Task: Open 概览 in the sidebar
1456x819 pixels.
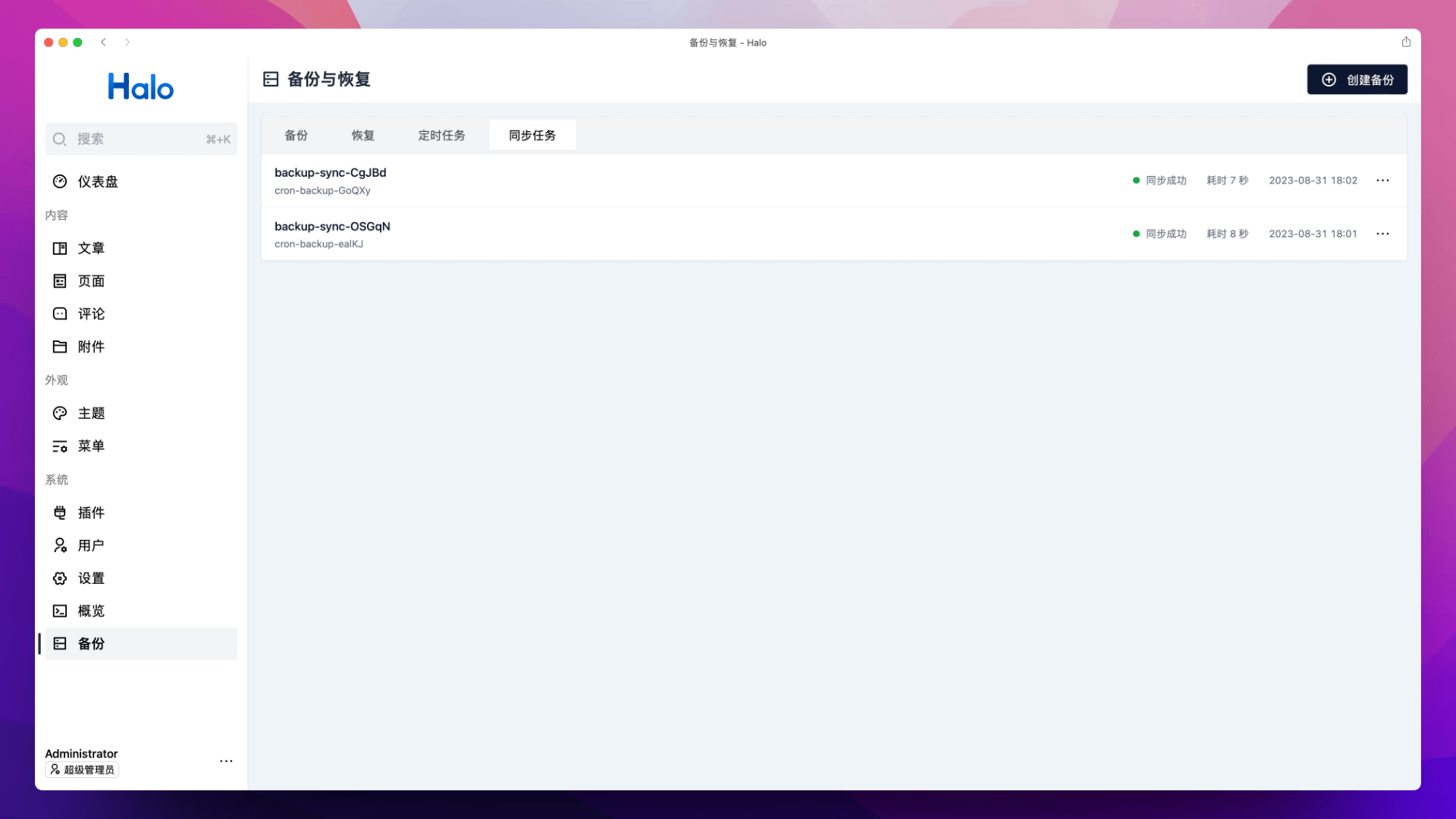Action: 141,610
